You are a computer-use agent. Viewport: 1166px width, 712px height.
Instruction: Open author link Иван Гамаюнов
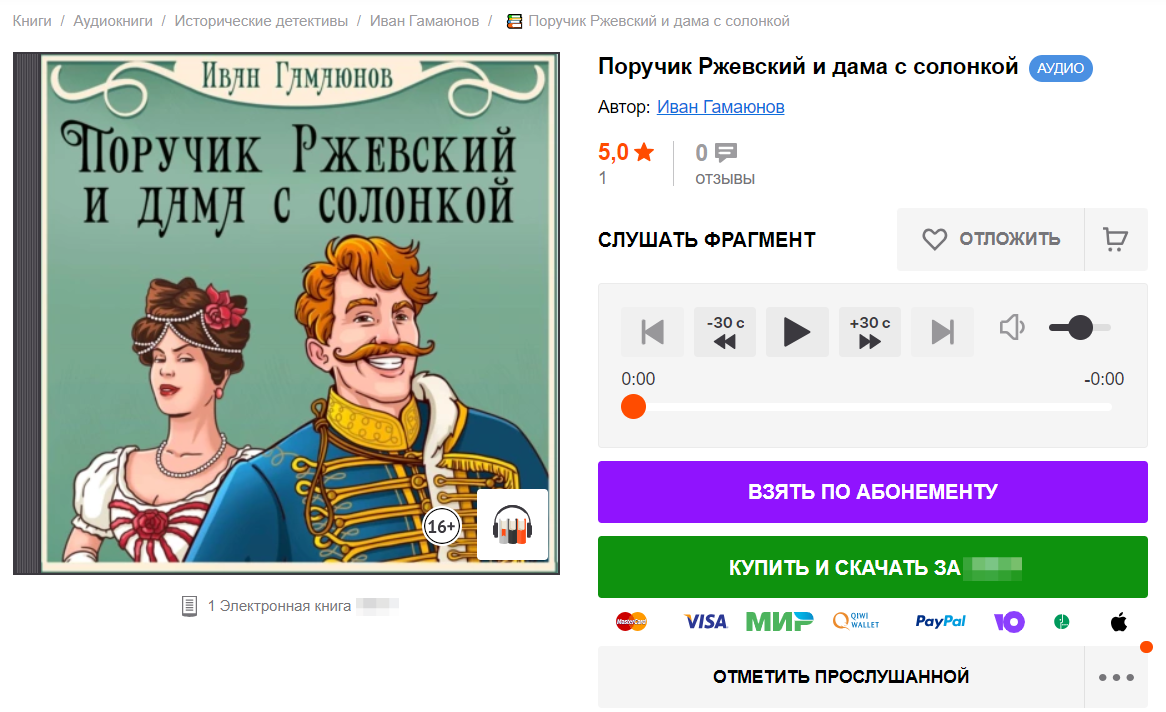pyautogui.click(x=721, y=107)
